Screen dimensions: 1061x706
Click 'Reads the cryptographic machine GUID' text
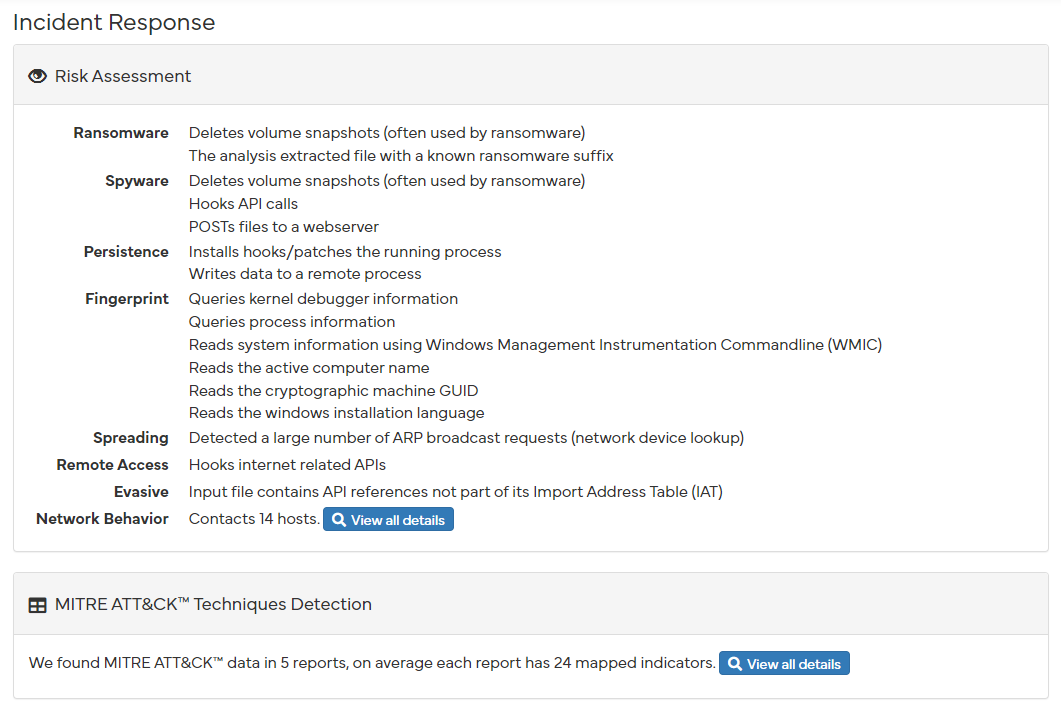coord(334,391)
